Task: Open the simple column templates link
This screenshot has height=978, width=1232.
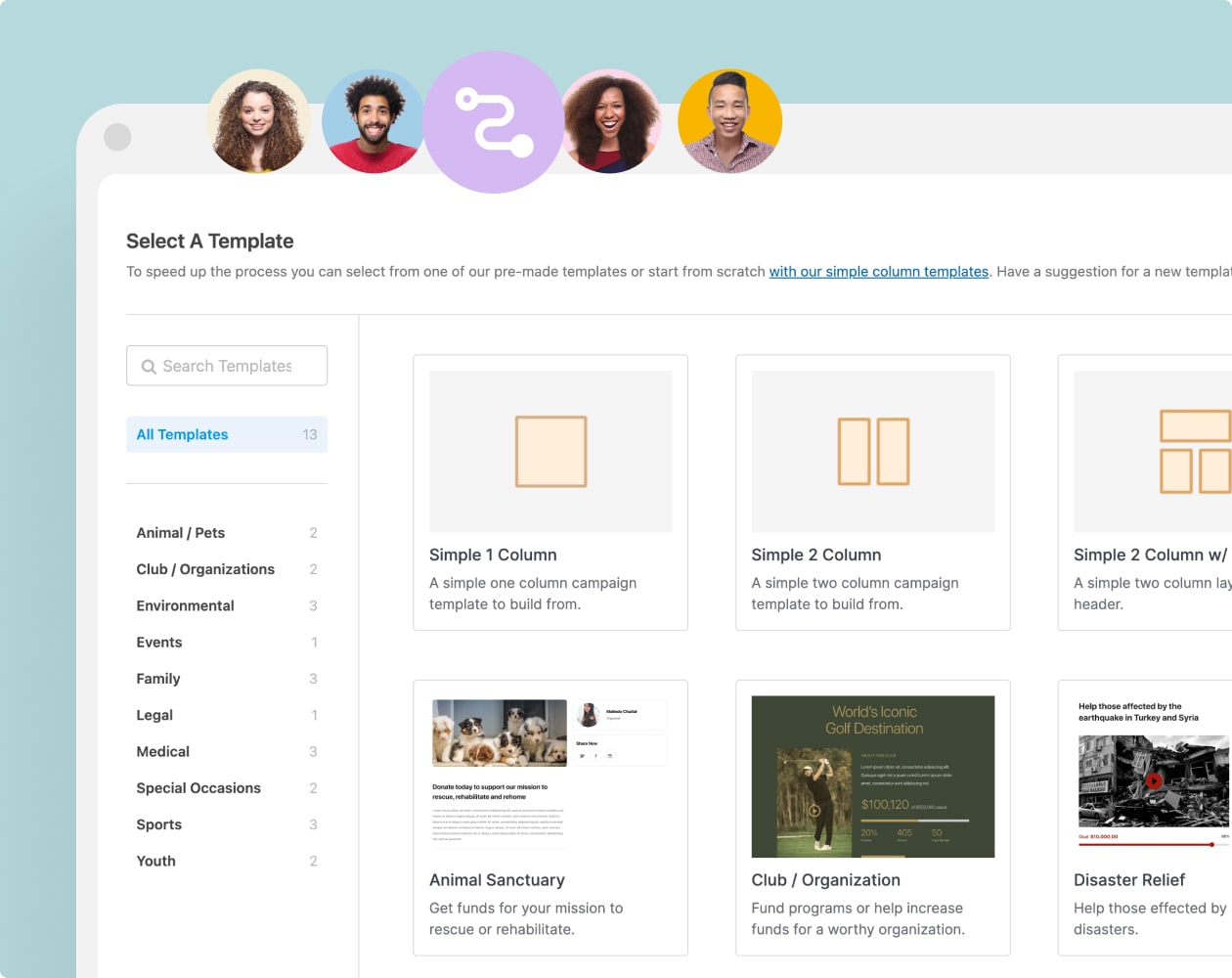Action: 878,272
